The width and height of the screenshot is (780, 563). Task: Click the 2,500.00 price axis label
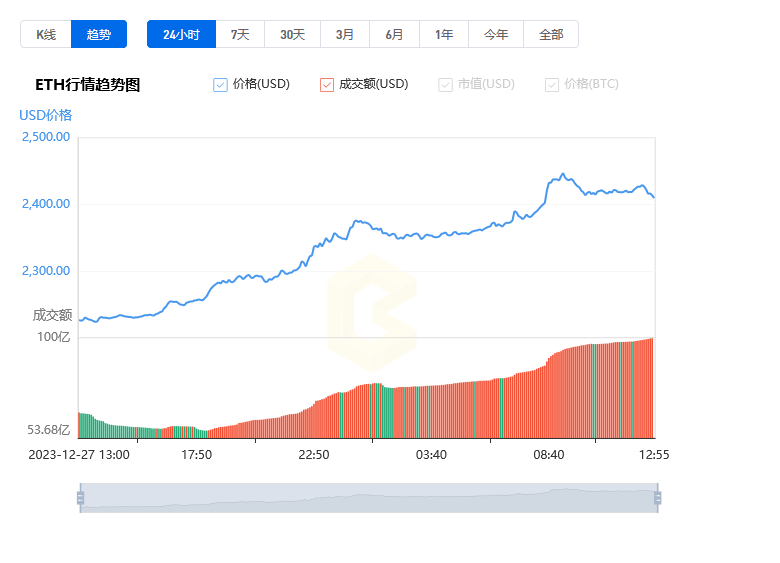[46, 137]
